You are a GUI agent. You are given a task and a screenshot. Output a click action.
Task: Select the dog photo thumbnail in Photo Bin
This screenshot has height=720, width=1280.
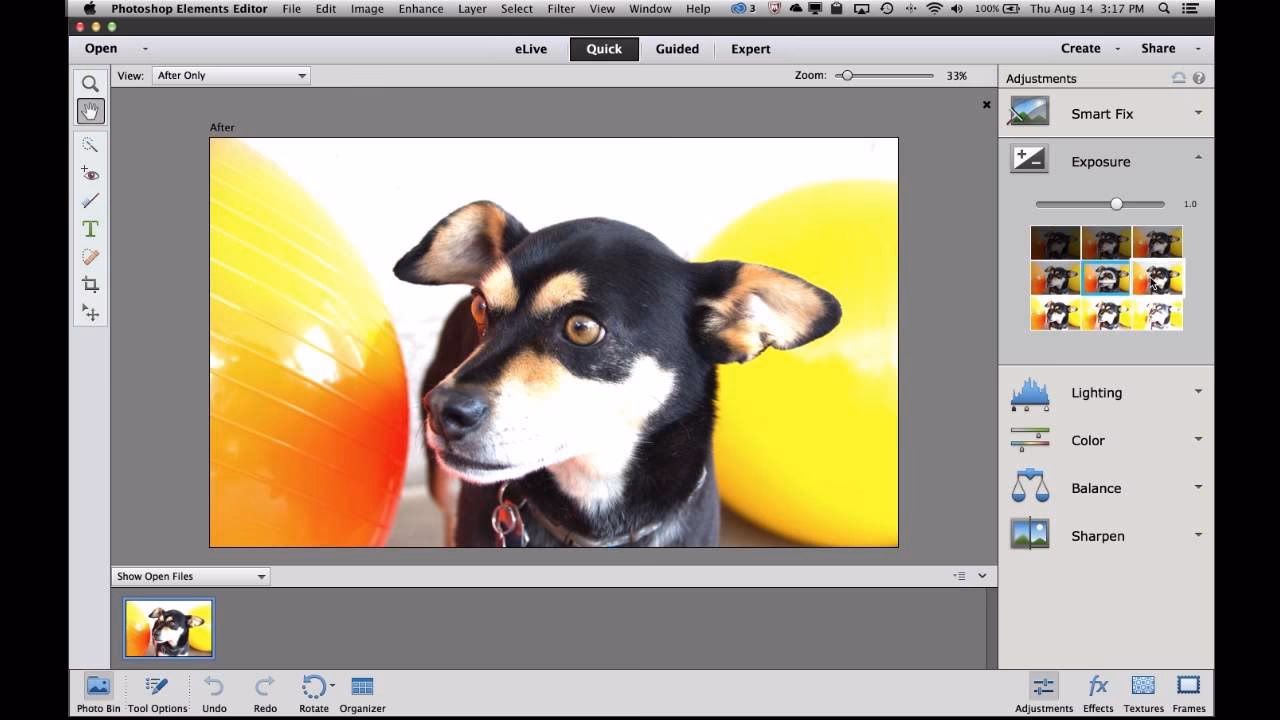point(168,627)
